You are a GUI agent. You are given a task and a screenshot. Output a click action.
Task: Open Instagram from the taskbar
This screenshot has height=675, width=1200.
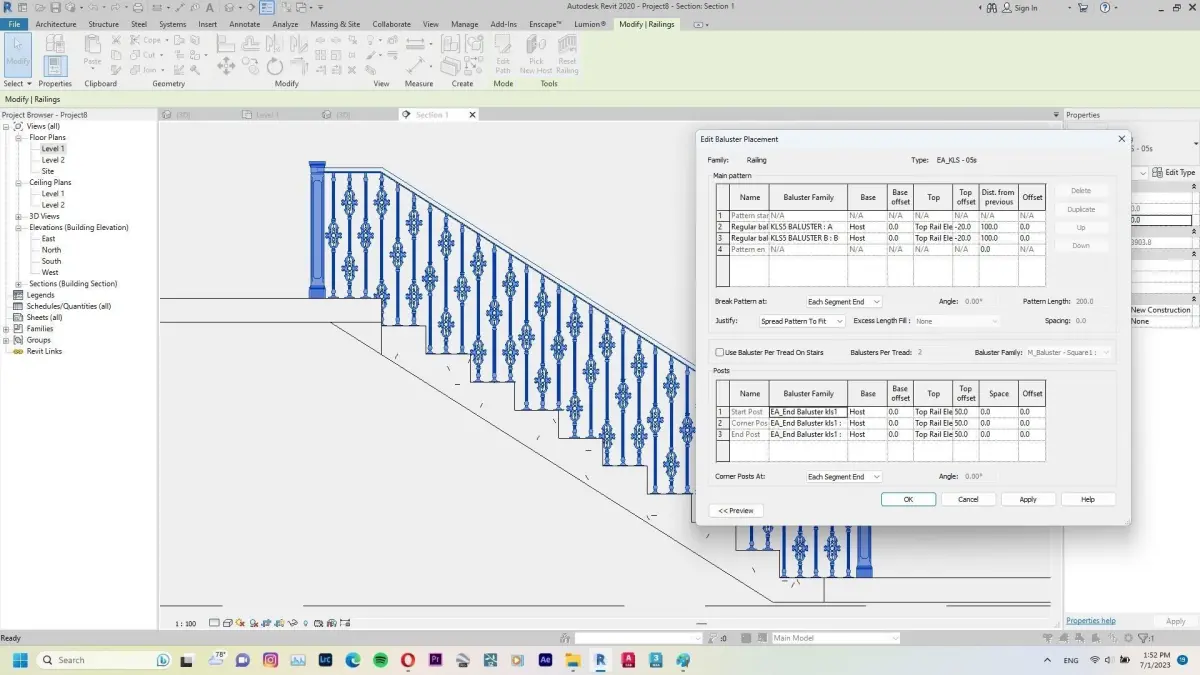(270, 660)
